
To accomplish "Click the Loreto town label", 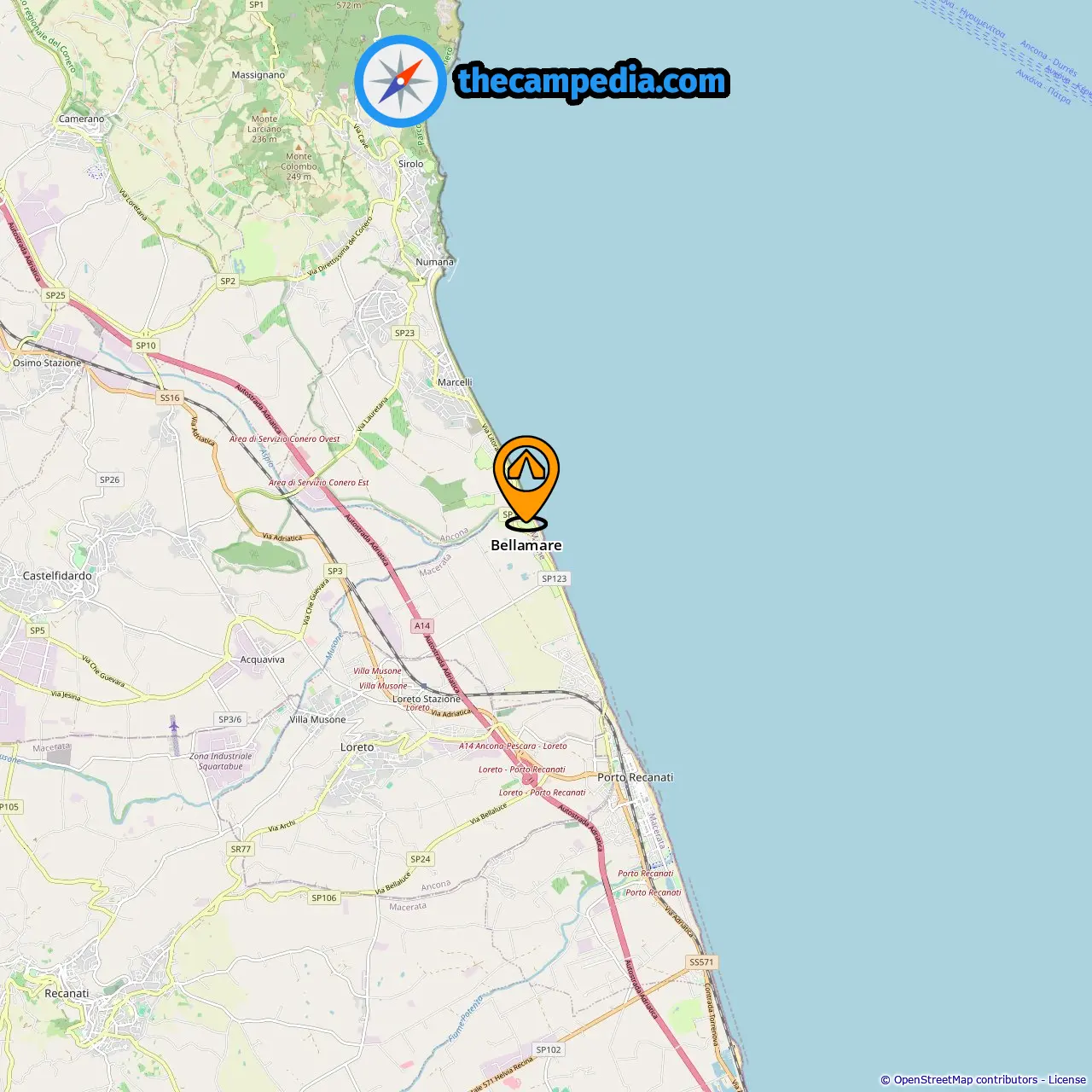I will click(357, 746).
